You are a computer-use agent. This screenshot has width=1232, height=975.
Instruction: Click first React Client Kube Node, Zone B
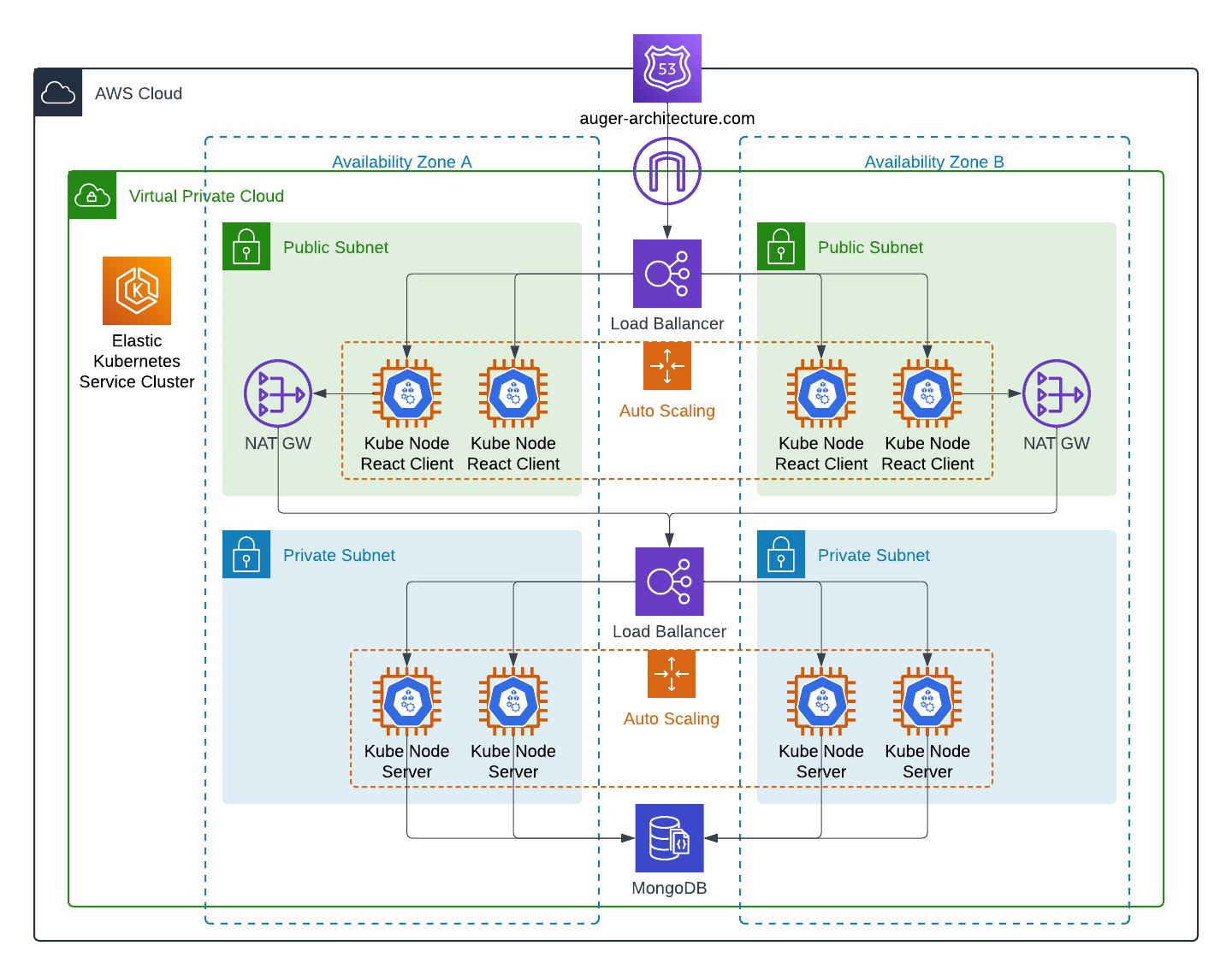coord(821,393)
